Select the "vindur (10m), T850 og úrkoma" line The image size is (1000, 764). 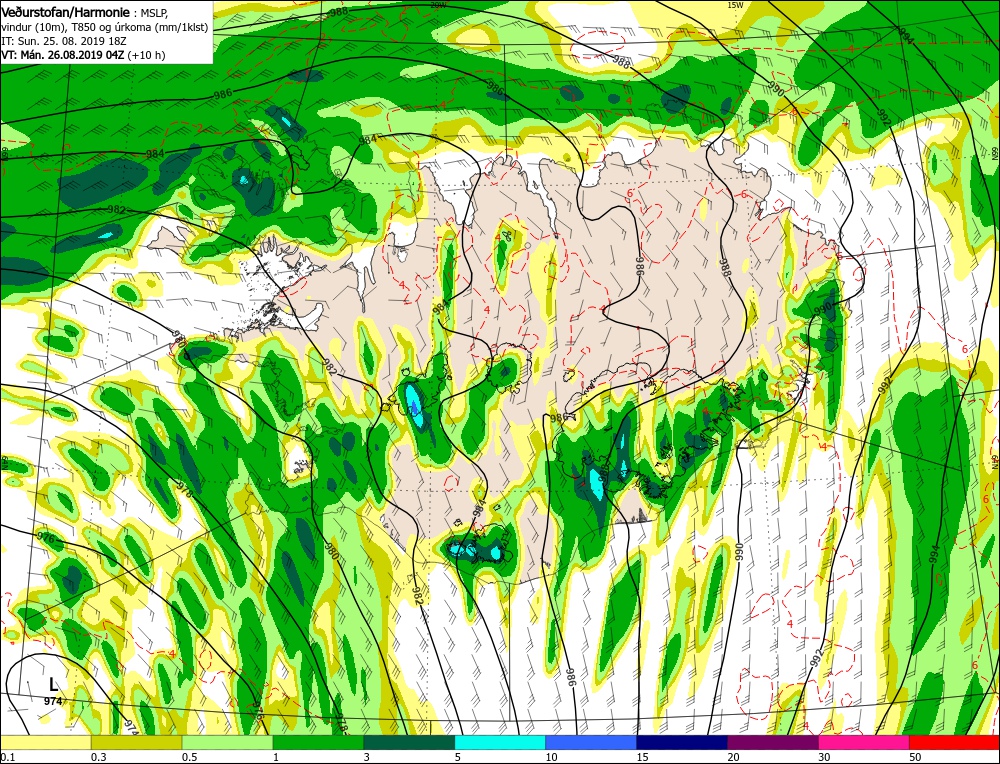[x=105, y=26]
